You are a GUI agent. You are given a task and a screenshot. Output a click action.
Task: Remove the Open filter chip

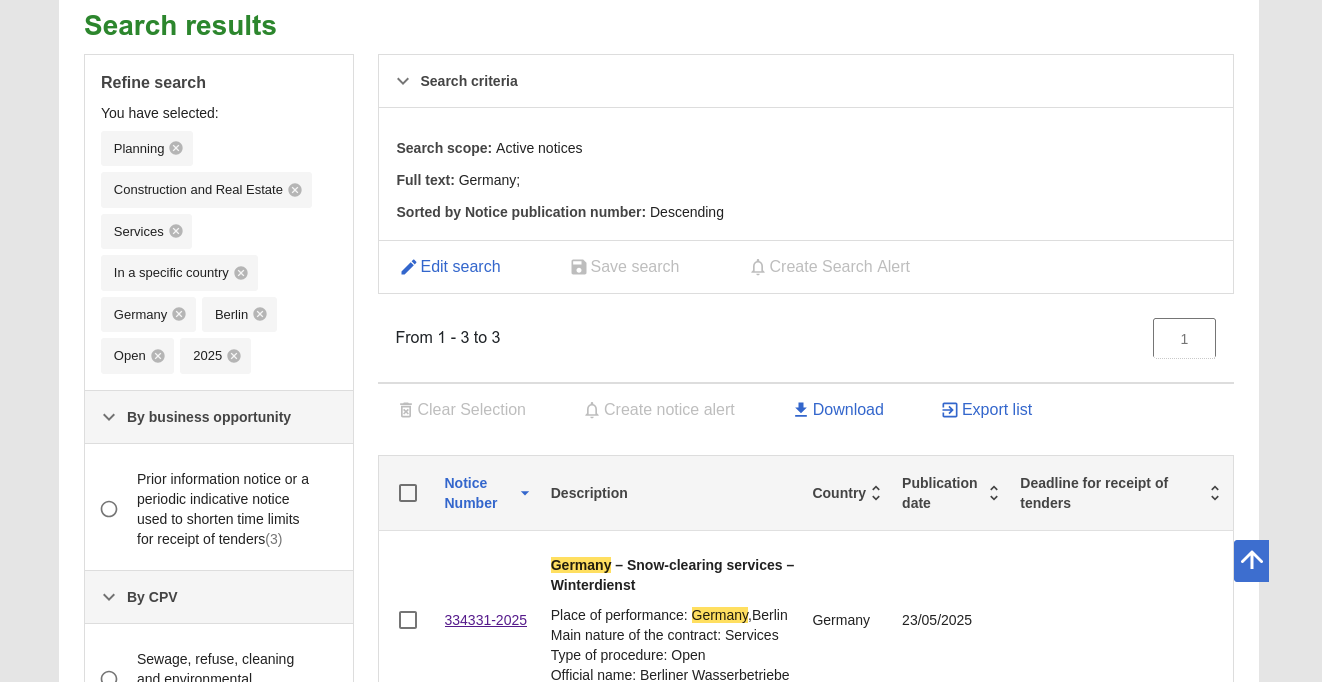coord(158,356)
